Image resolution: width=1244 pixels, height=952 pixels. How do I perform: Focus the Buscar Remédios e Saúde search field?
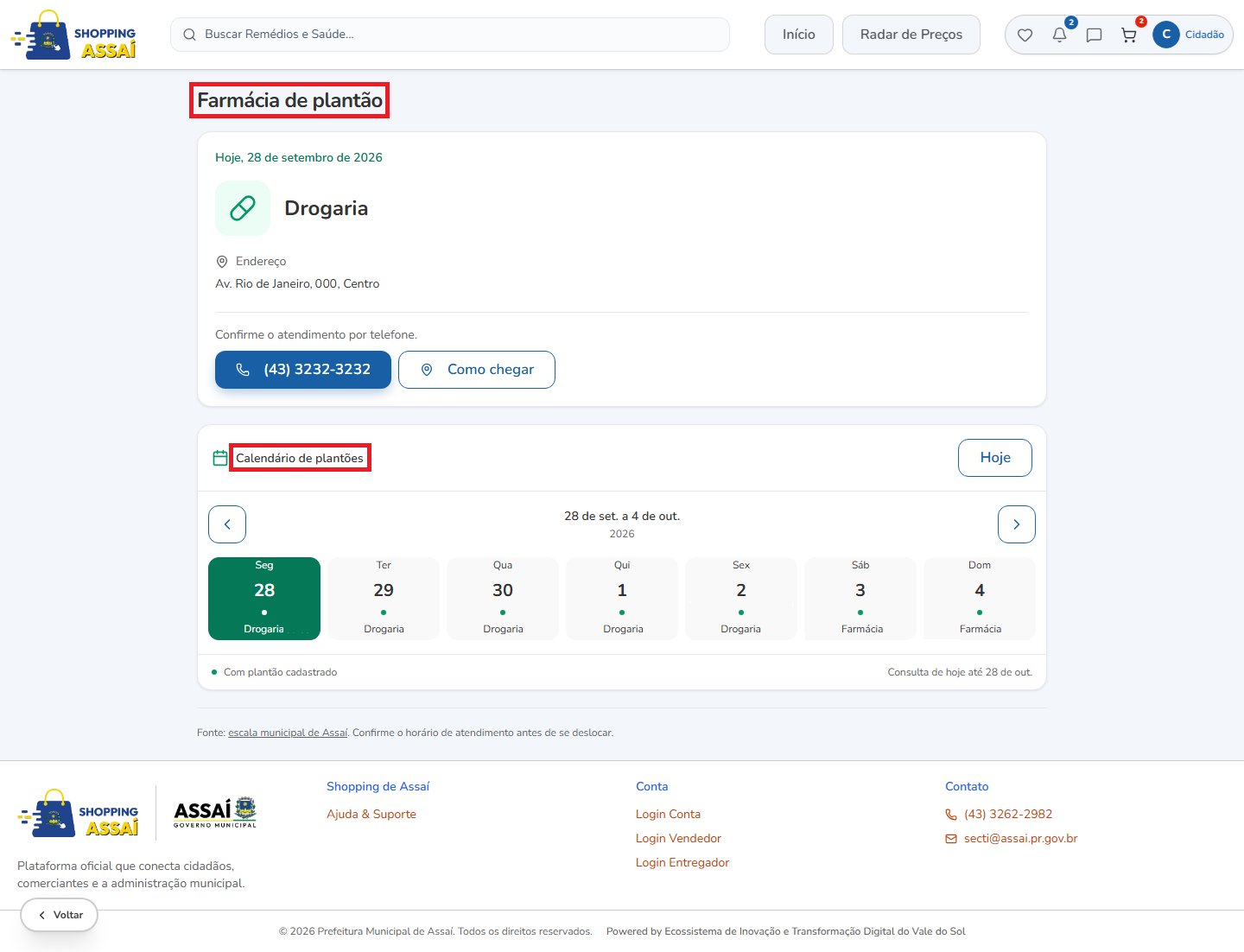(x=450, y=35)
